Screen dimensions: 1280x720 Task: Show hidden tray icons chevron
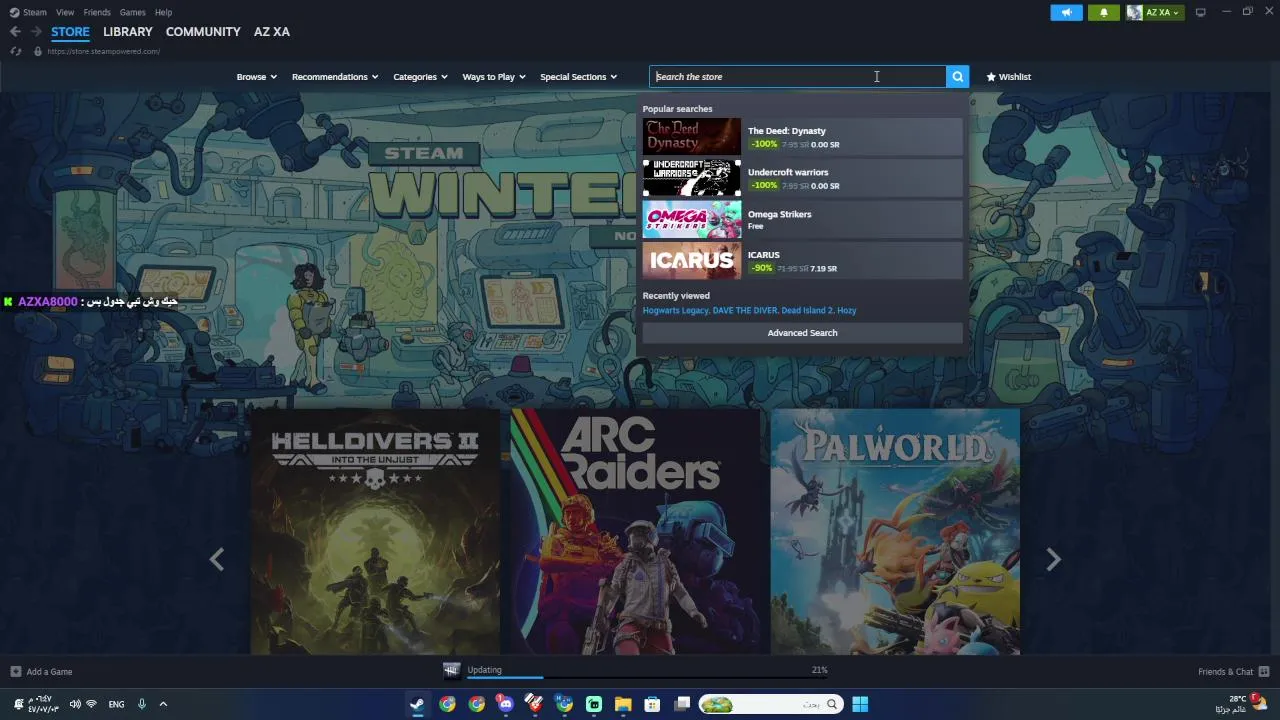163,704
